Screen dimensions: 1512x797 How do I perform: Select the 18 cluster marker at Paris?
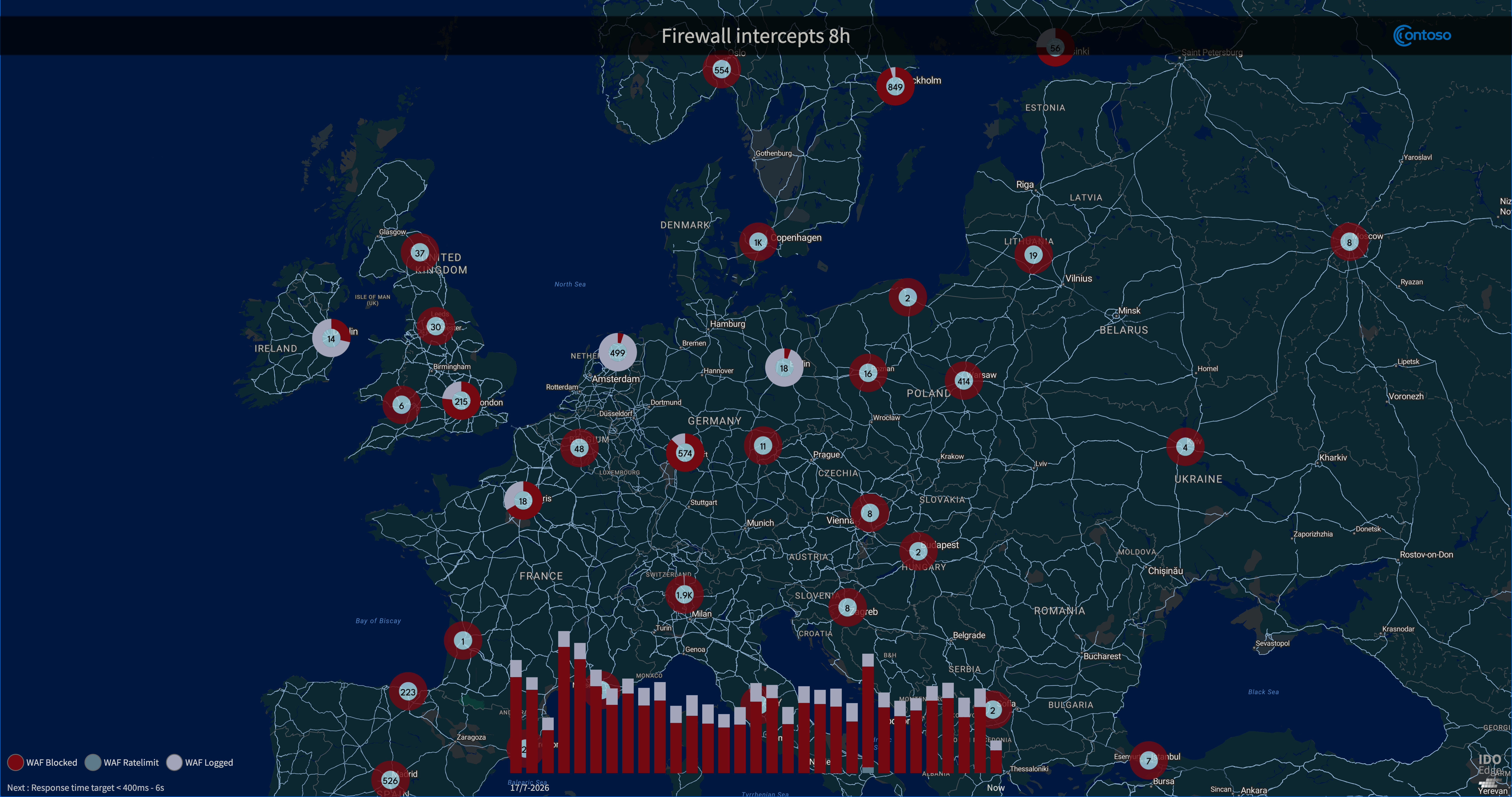pyautogui.click(x=523, y=500)
